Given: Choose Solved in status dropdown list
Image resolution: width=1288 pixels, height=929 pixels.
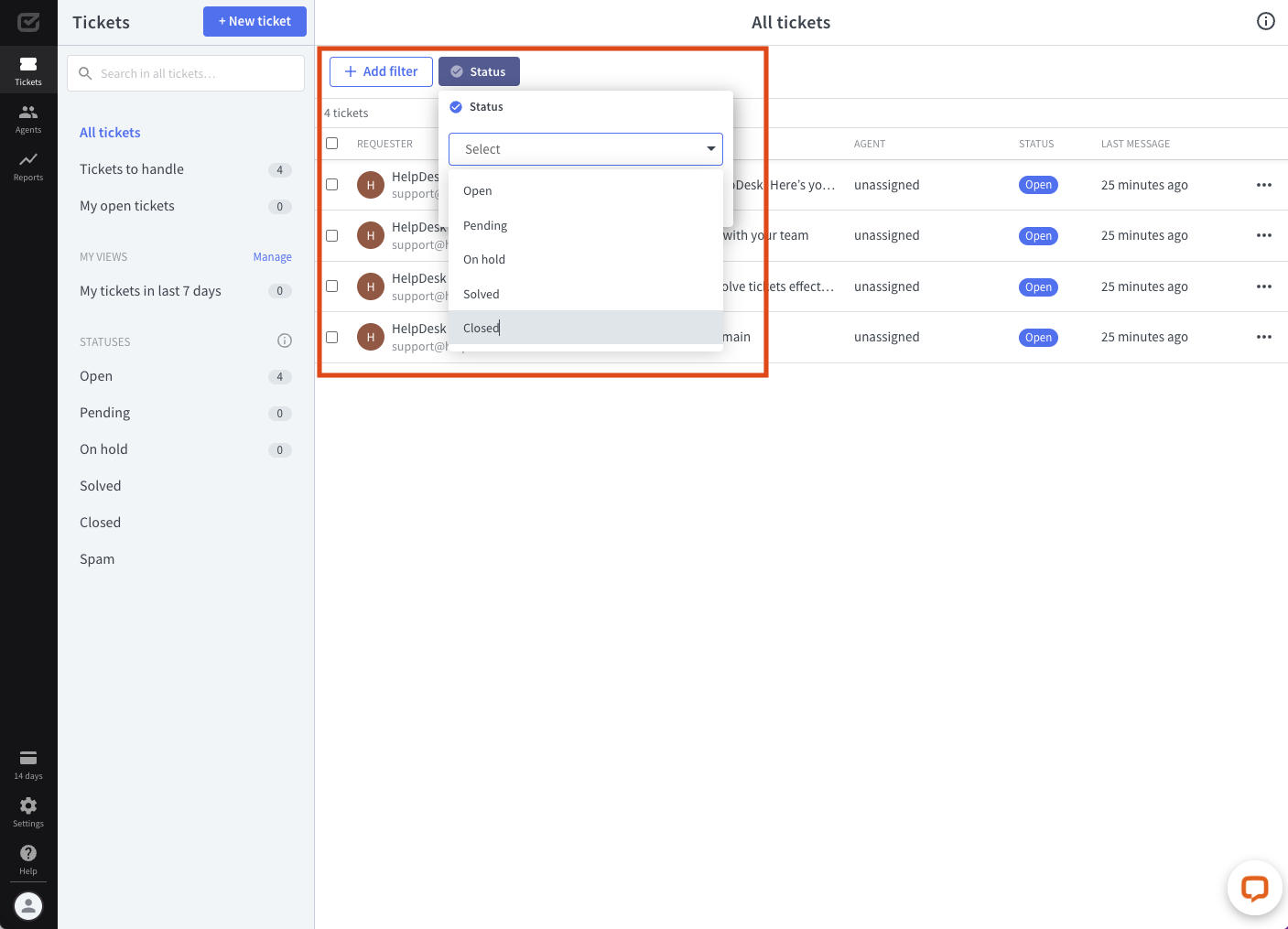Looking at the screenshot, I should (586, 294).
